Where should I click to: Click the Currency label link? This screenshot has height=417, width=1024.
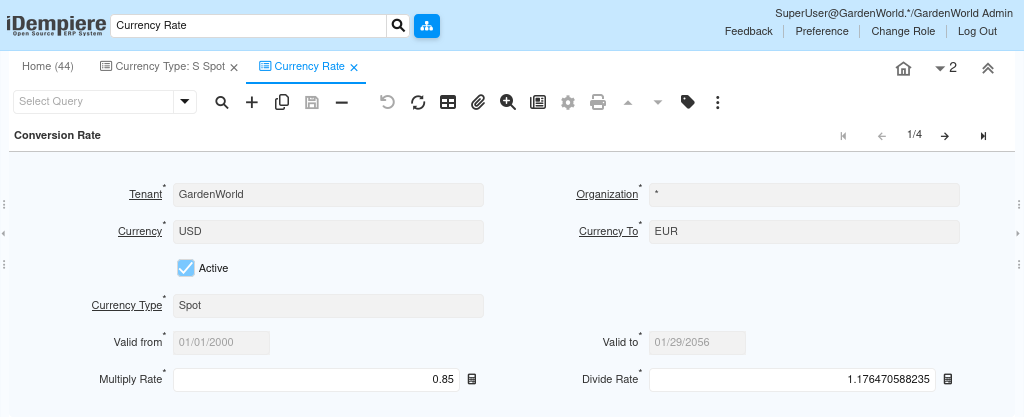point(140,232)
